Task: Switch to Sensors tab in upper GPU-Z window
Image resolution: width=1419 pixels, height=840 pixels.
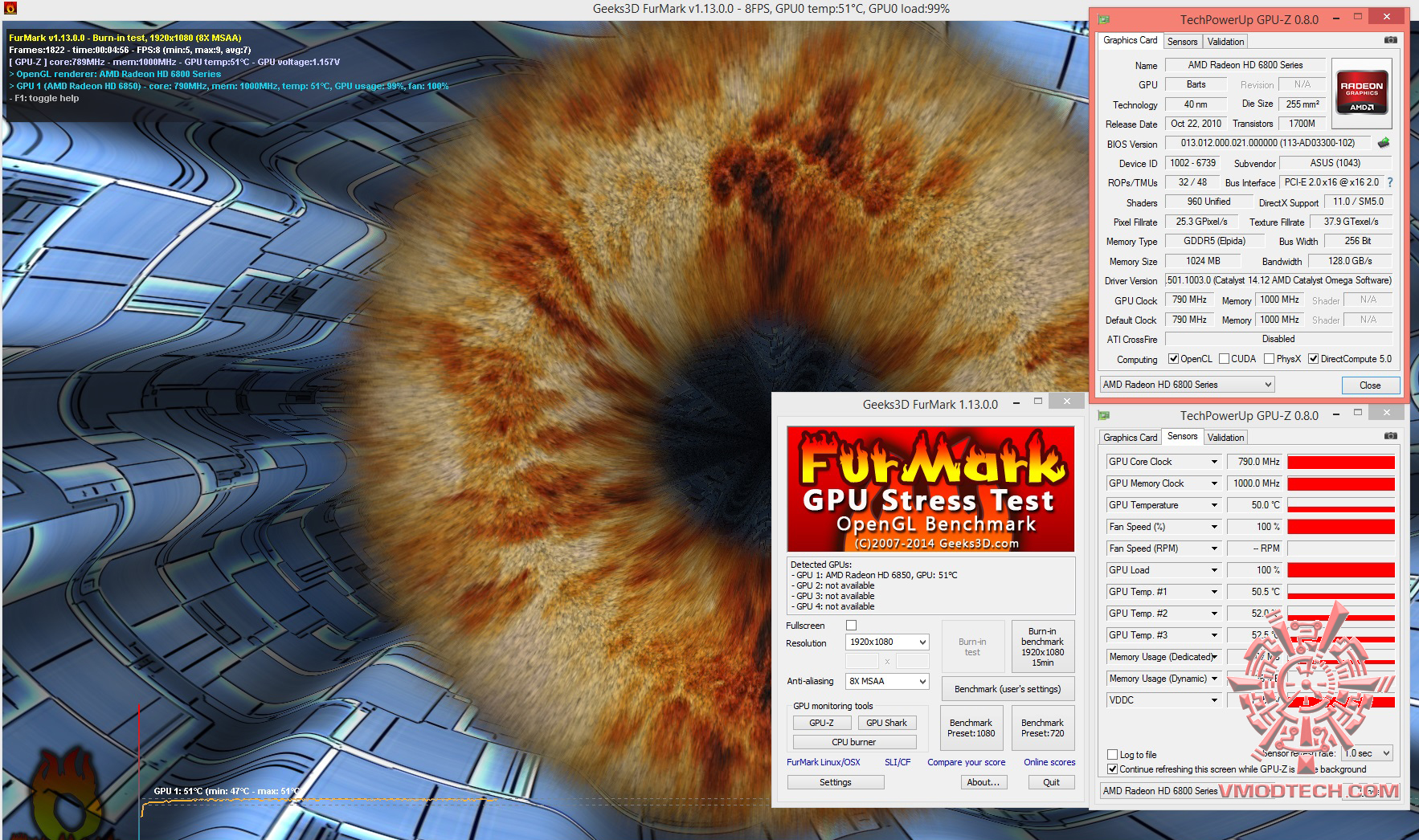Action: [1182, 42]
